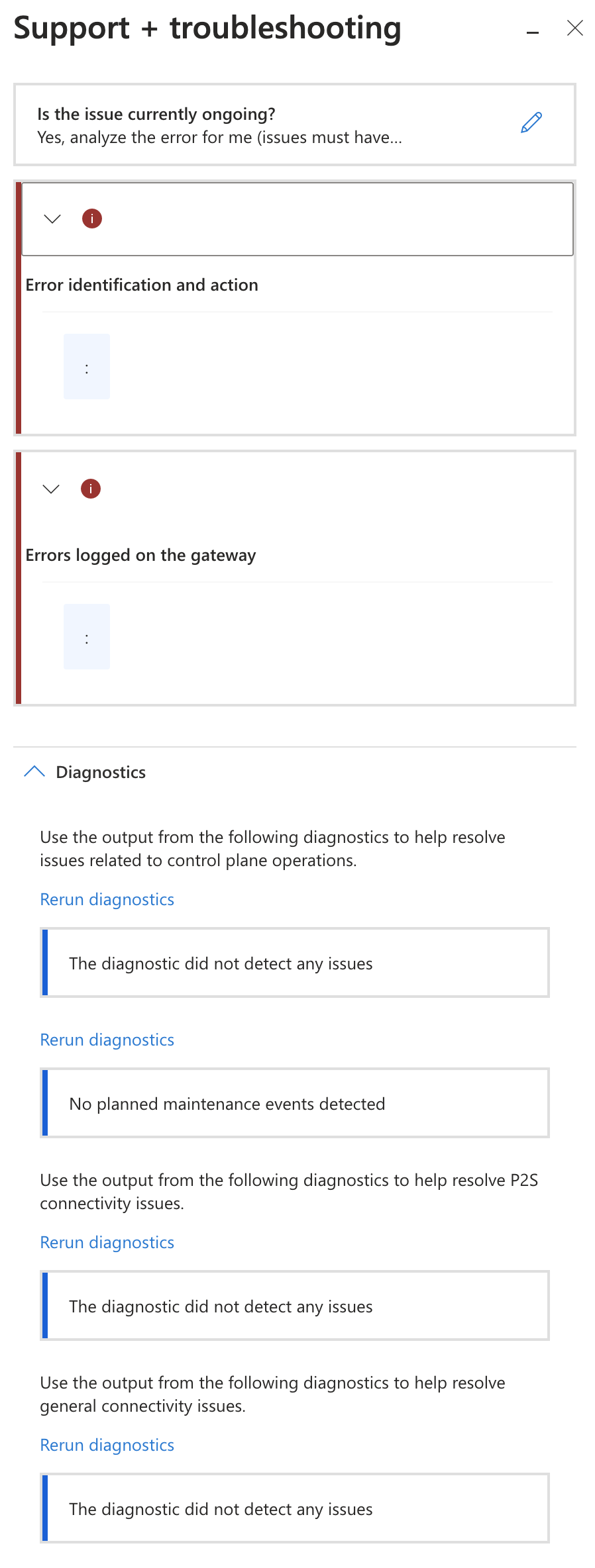
Task: Rerun the planned maintenance diagnostics
Action: pos(107,1040)
